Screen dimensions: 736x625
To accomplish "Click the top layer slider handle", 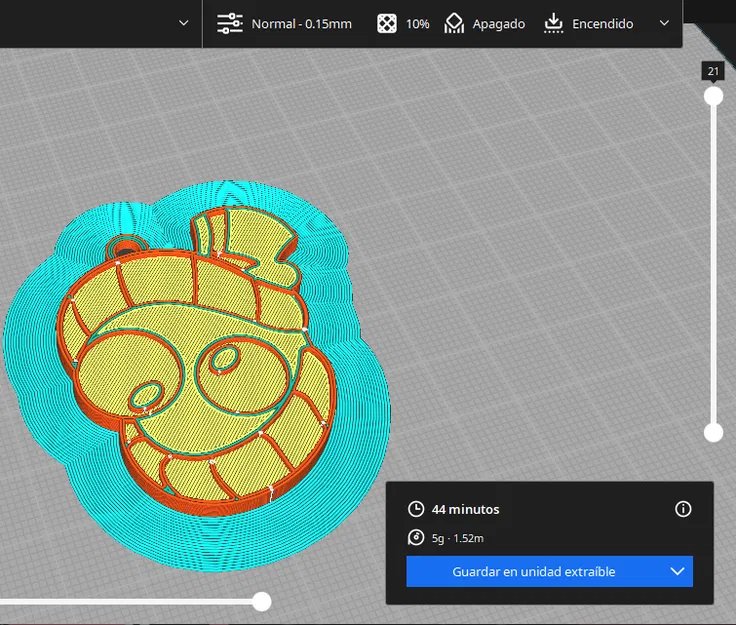I will tap(713, 96).
